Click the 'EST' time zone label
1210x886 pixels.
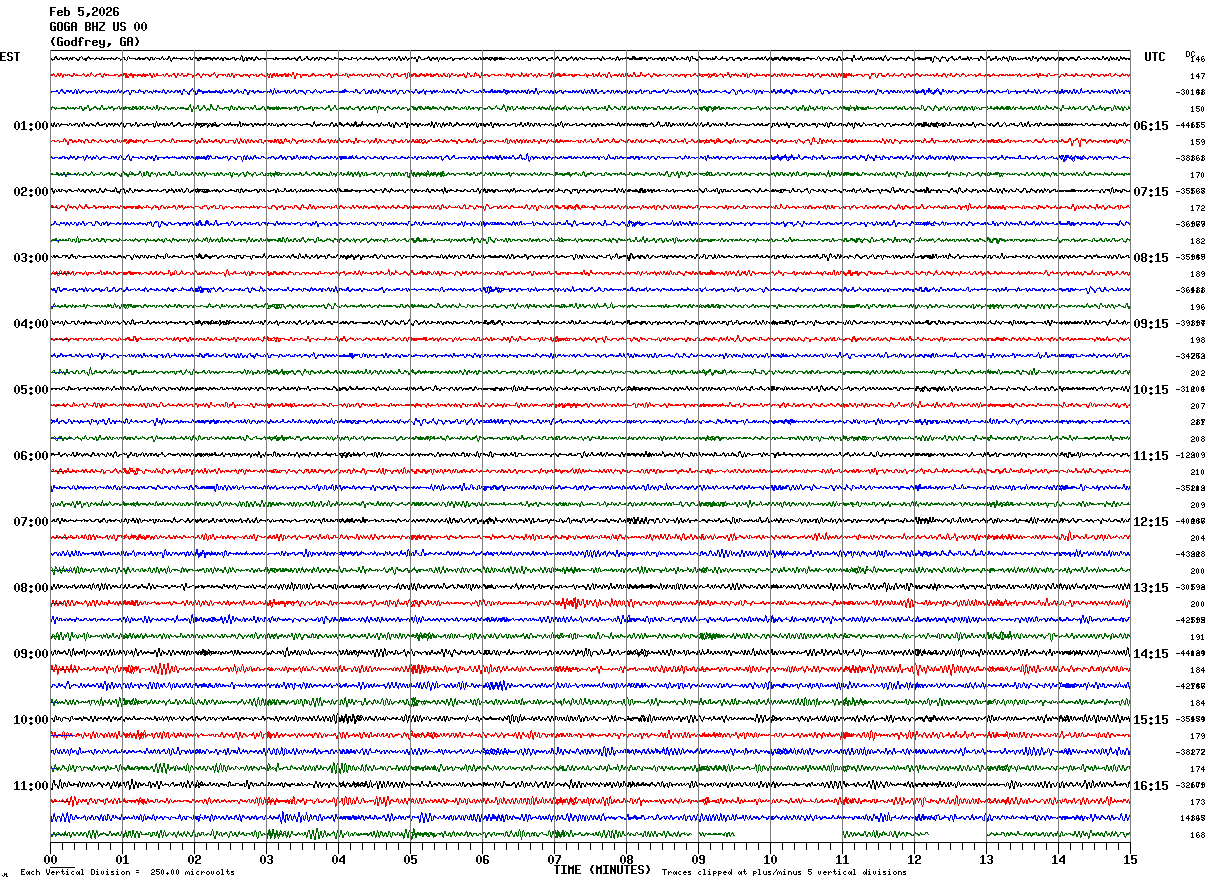(x=10, y=57)
